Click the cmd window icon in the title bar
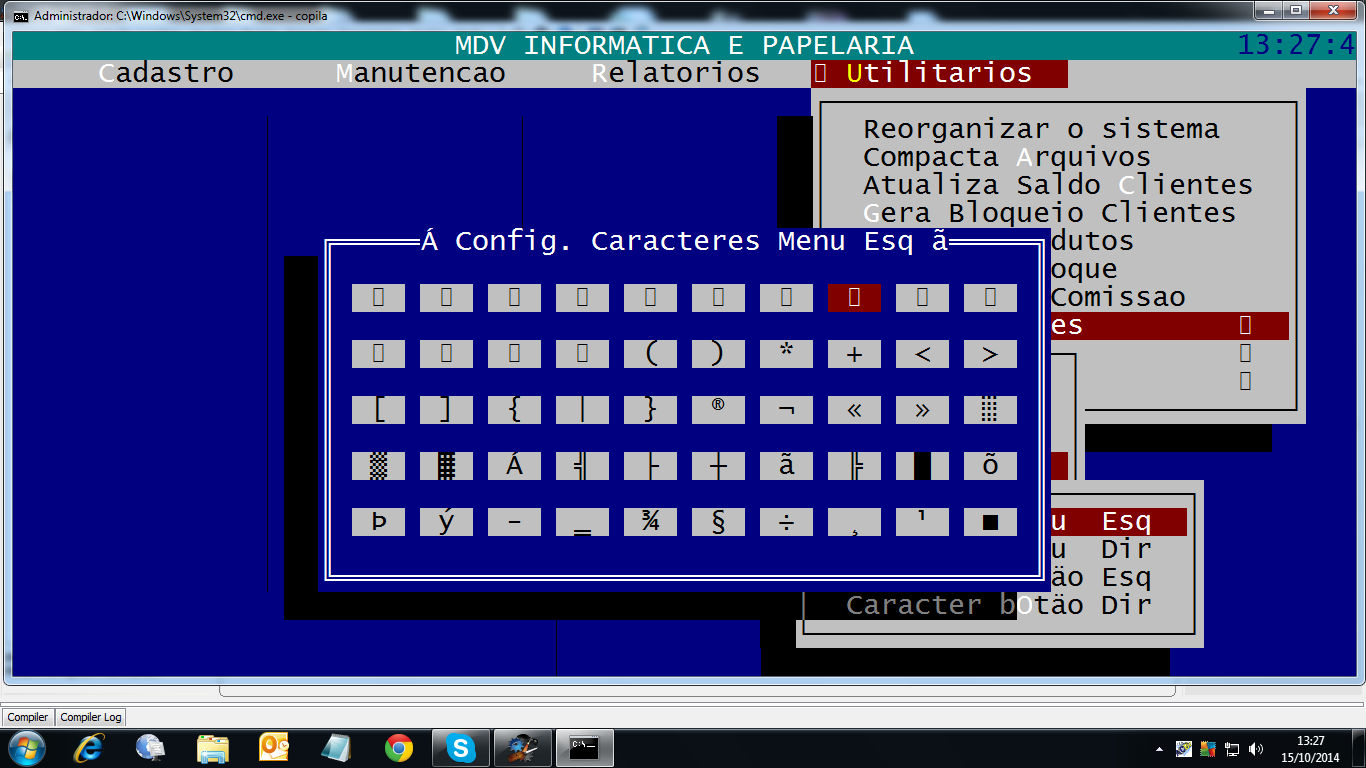The height and width of the screenshot is (768, 1366). point(20,16)
